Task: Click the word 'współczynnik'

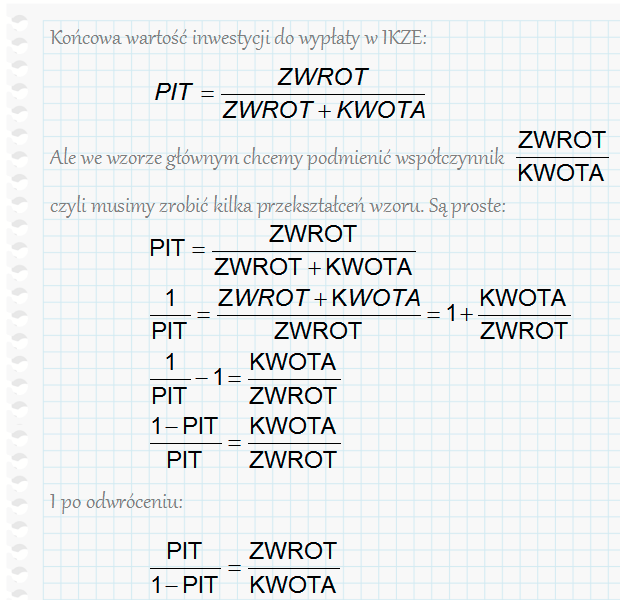Action: click(x=454, y=158)
